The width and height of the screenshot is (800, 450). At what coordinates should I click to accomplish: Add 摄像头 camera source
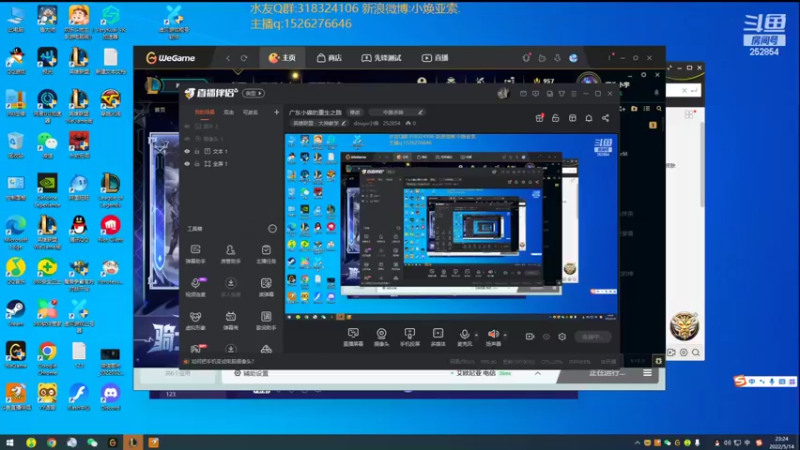point(381,337)
